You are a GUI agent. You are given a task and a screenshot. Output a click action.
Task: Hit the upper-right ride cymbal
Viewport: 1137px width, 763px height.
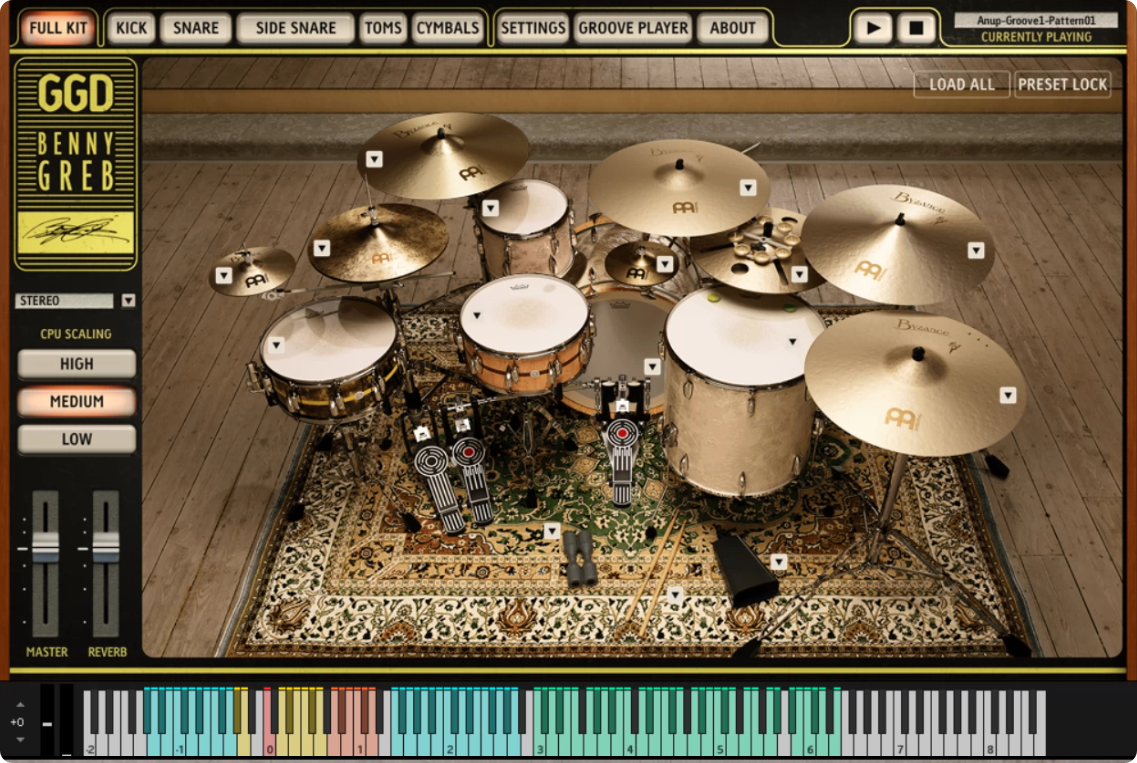pyautogui.click(x=897, y=243)
